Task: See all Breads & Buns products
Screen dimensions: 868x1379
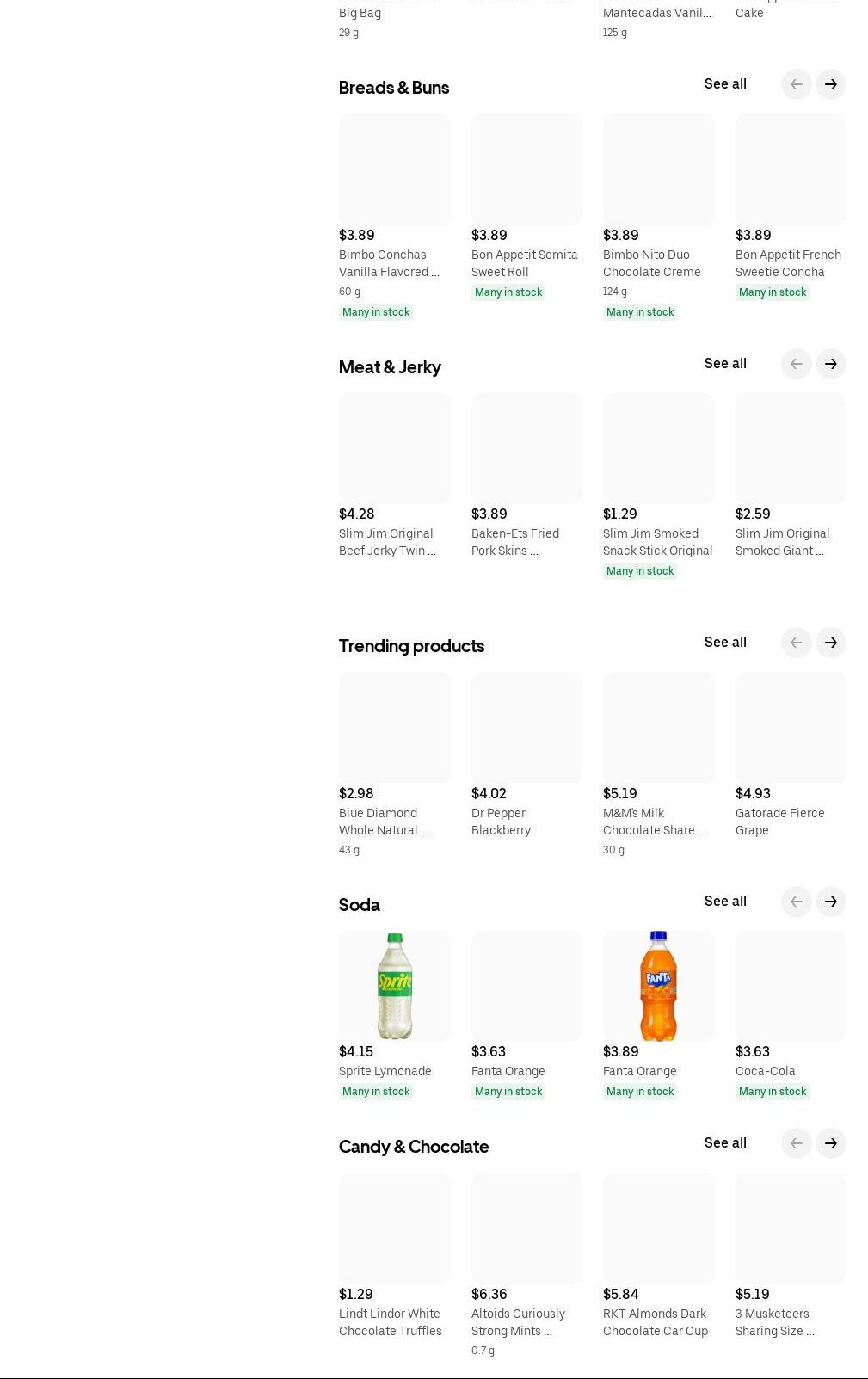Action: 724,84
